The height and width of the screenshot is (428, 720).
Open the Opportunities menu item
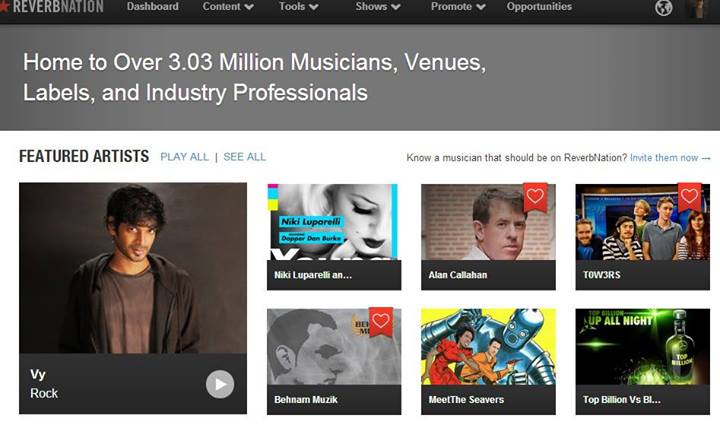click(x=539, y=7)
